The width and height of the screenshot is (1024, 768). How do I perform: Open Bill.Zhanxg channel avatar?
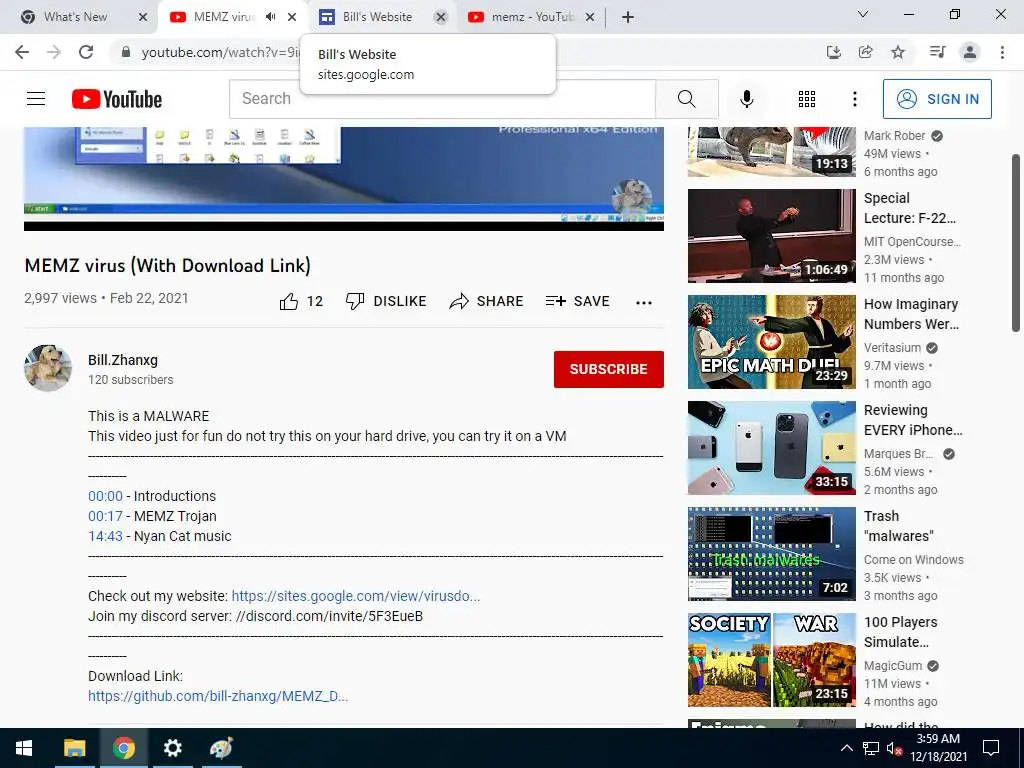coord(48,368)
